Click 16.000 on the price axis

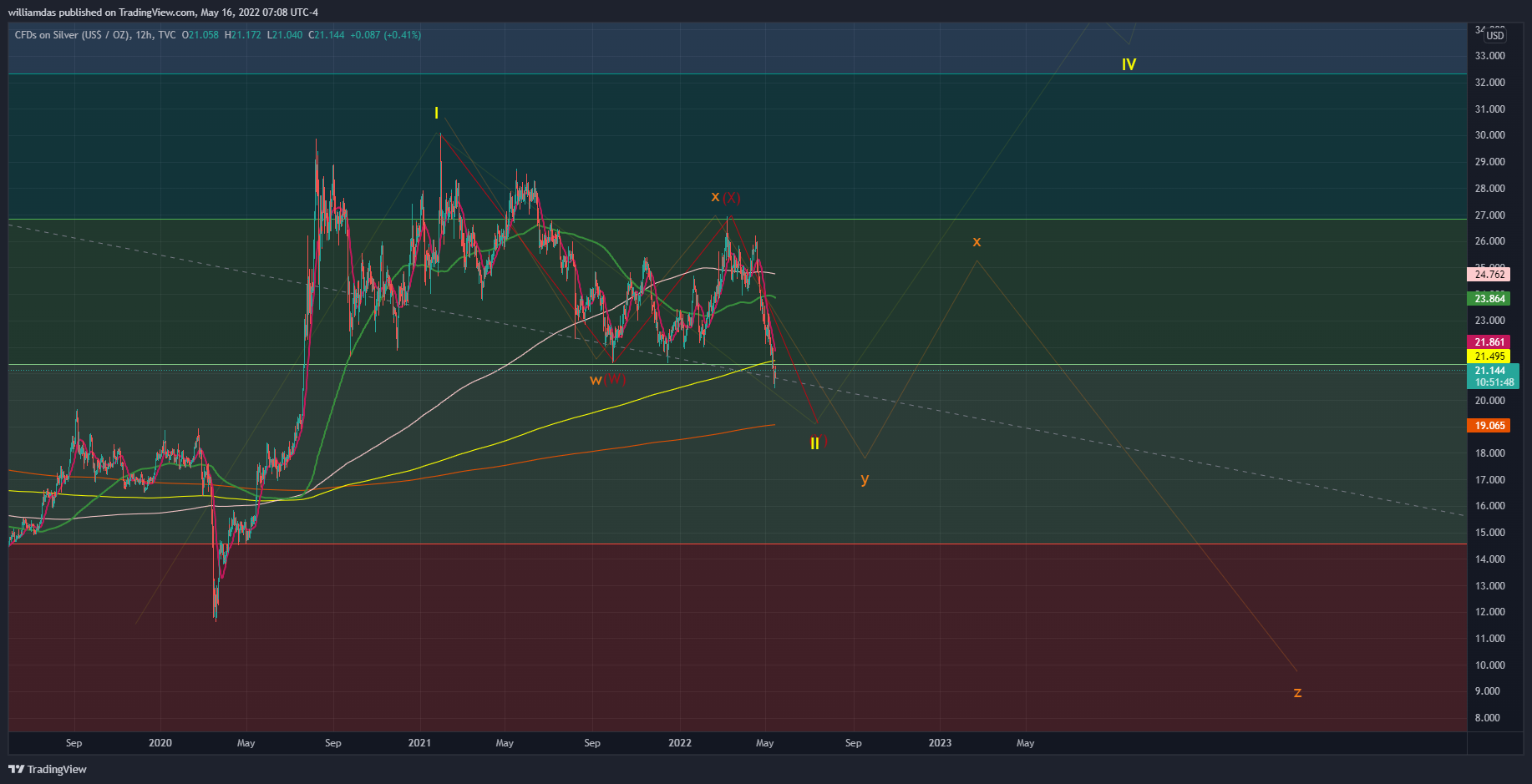coord(1489,506)
